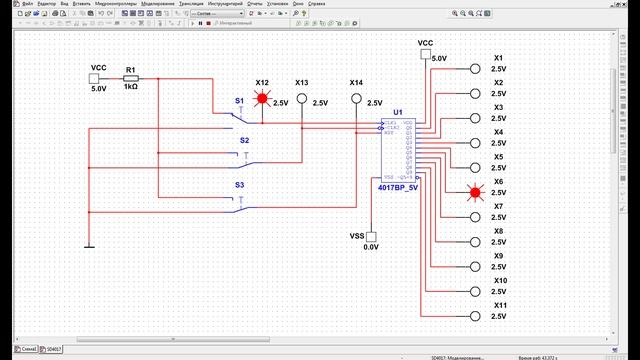Screen dimensions: 640x360
Task: Stop the simulation
Action: [209, 23]
